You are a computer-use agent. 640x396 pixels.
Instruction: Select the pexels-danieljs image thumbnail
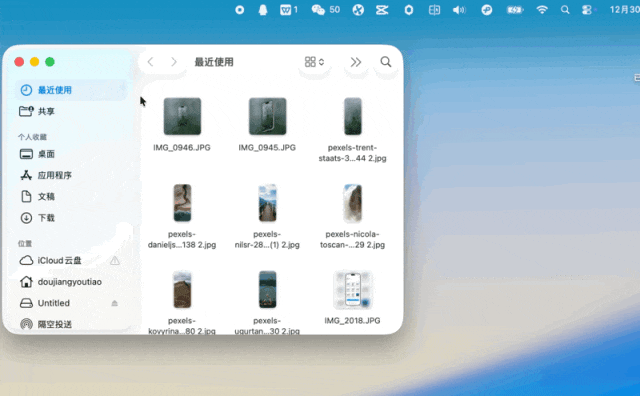point(182,203)
